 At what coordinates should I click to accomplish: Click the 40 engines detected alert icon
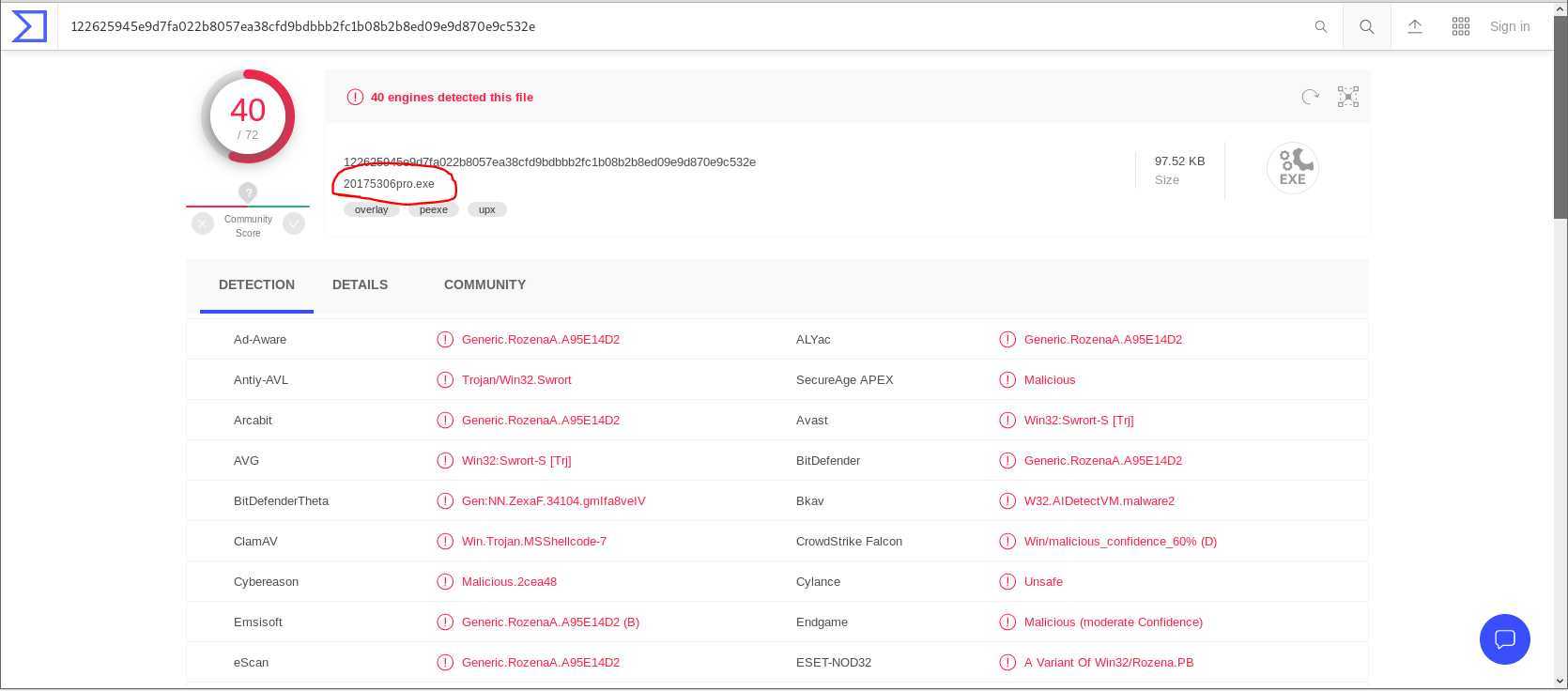[x=355, y=97]
